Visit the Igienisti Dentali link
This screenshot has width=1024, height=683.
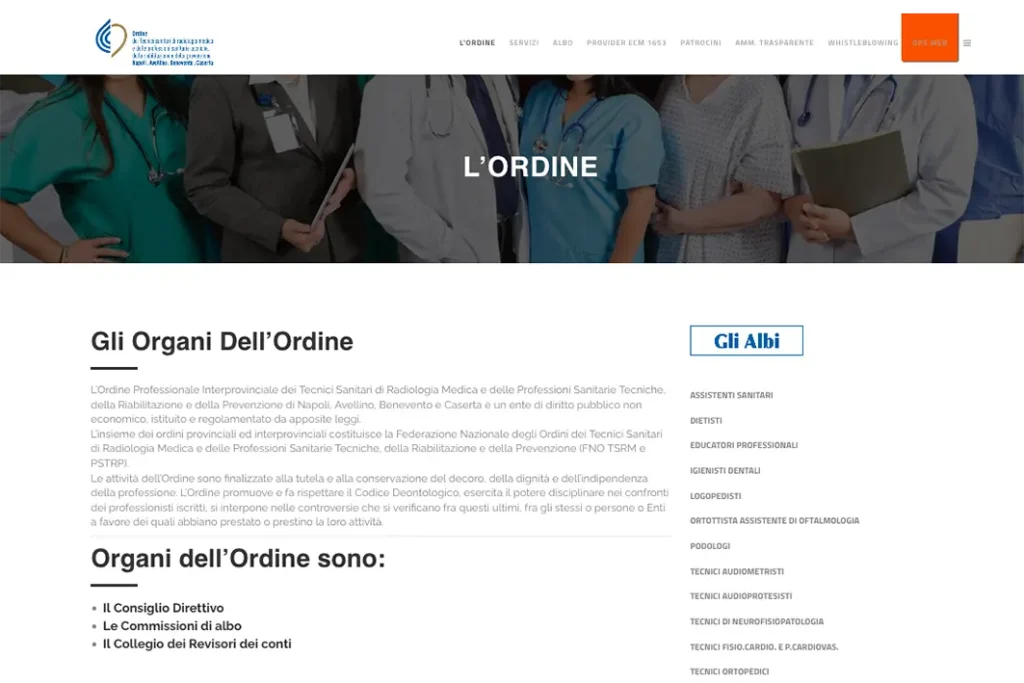click(x=725, y=471)
